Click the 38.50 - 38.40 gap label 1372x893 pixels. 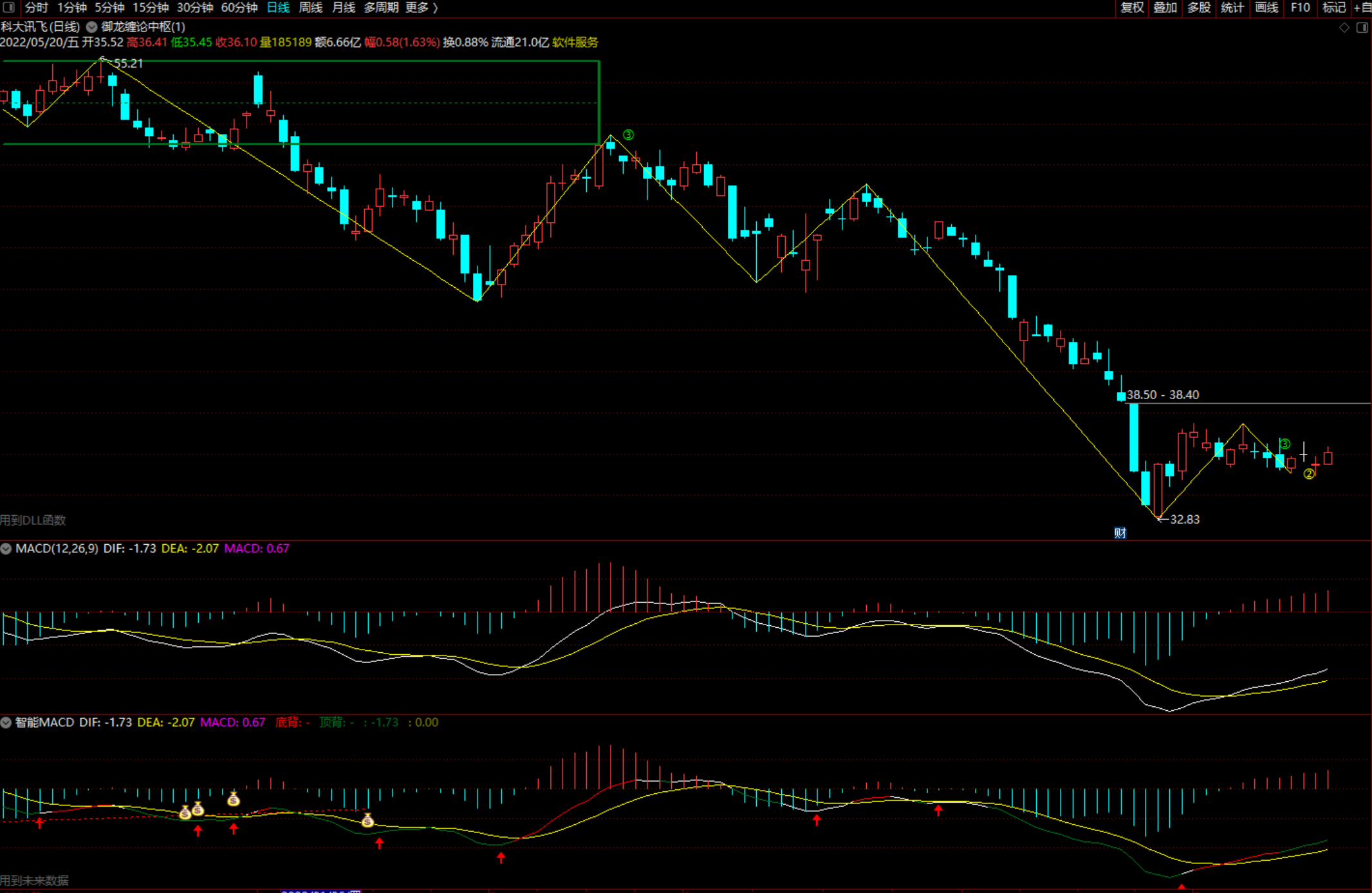tap(1162, 395)
